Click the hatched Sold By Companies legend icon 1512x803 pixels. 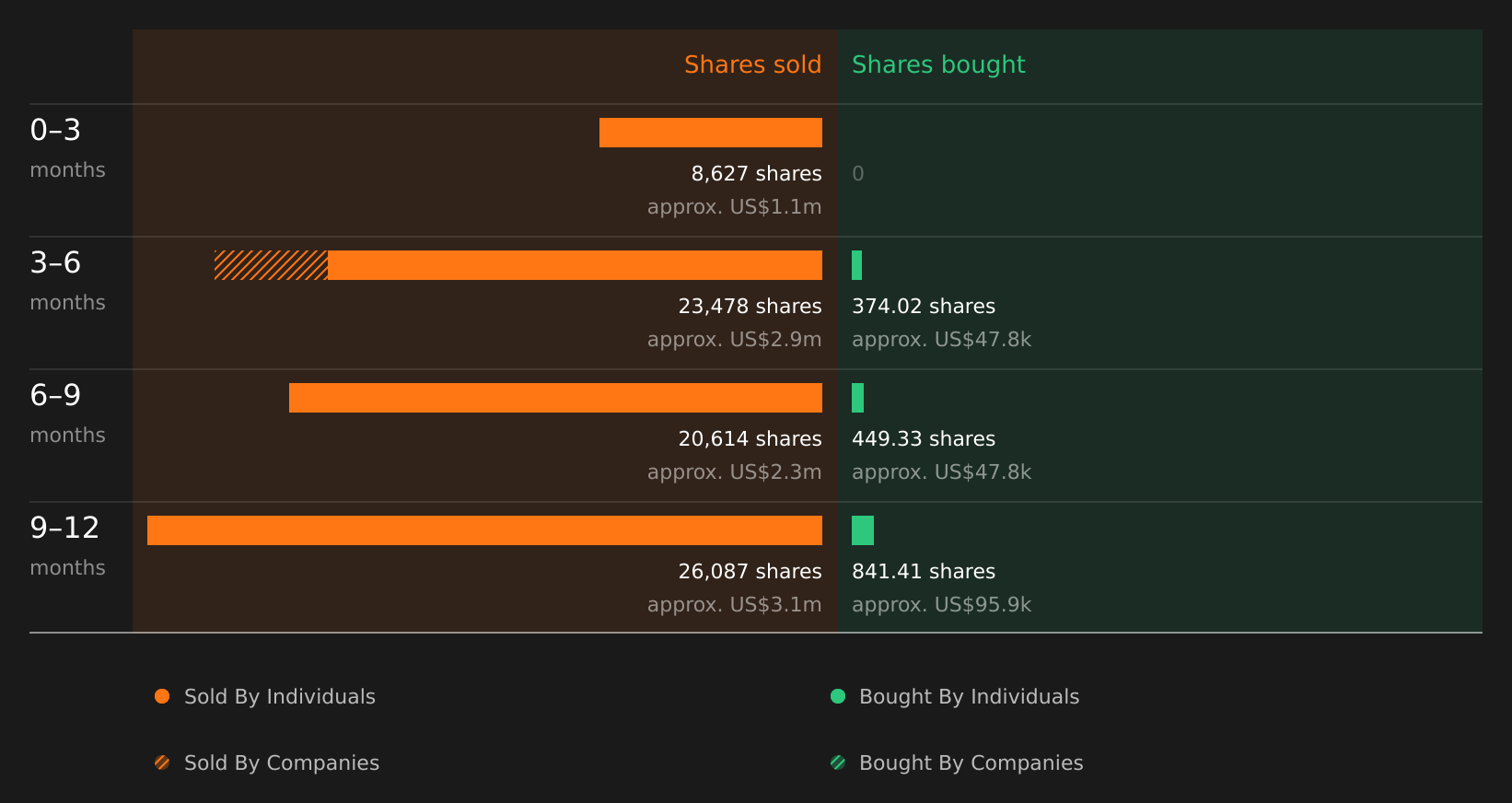tap(162, 762)
